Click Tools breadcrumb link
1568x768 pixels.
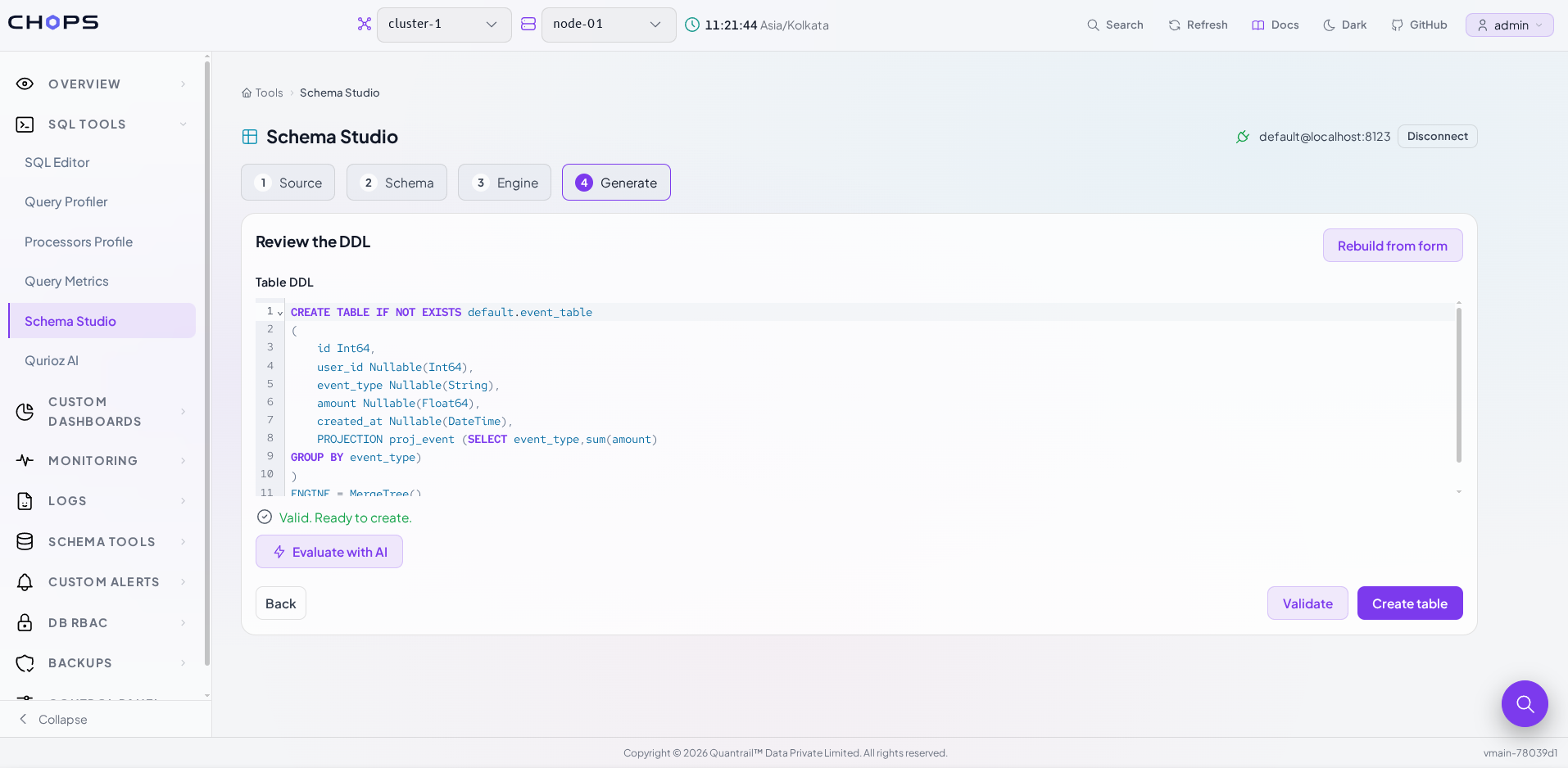[269, 93]
